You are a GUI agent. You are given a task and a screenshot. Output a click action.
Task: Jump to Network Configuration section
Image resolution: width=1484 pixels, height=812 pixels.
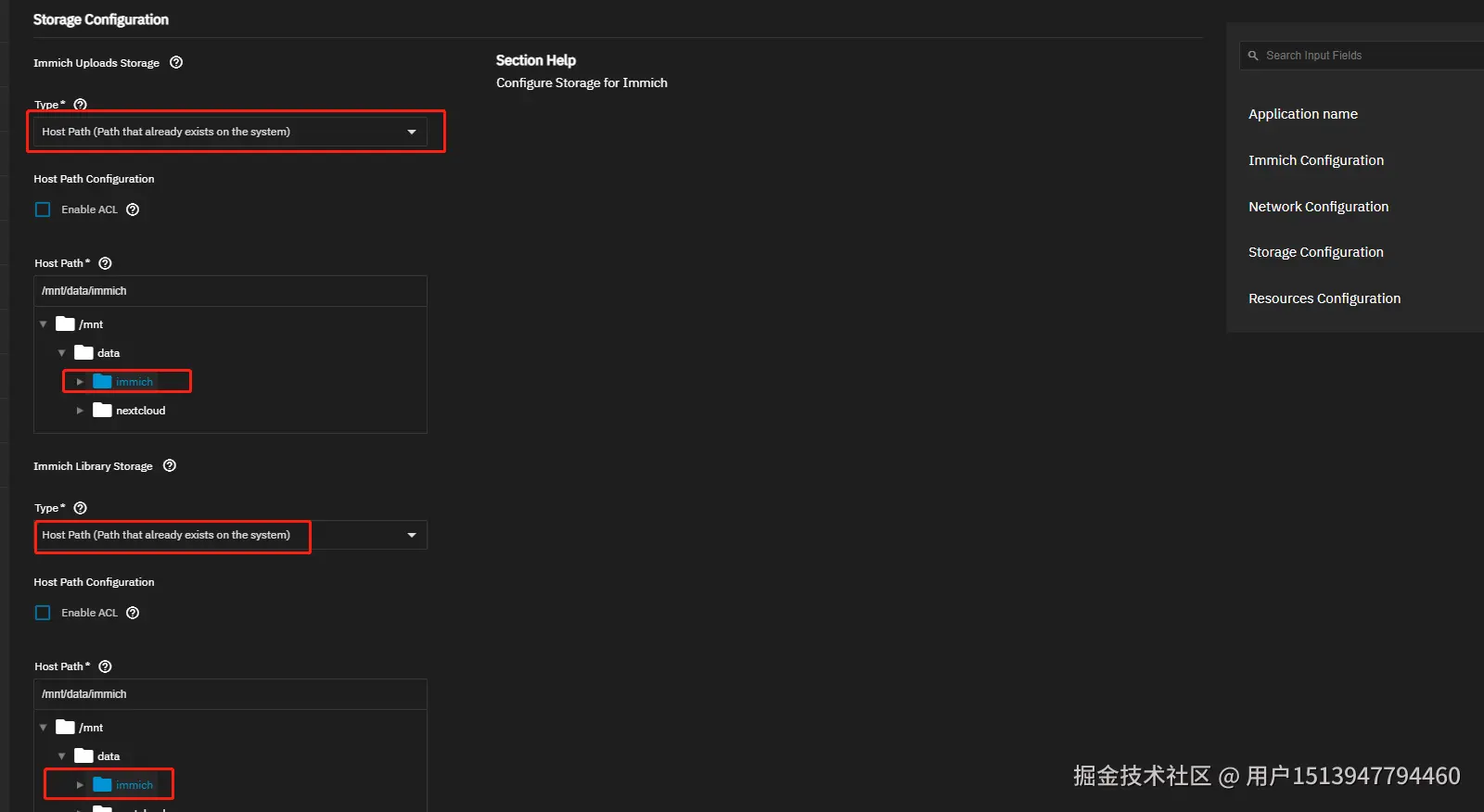click(x=1318, y=207)
